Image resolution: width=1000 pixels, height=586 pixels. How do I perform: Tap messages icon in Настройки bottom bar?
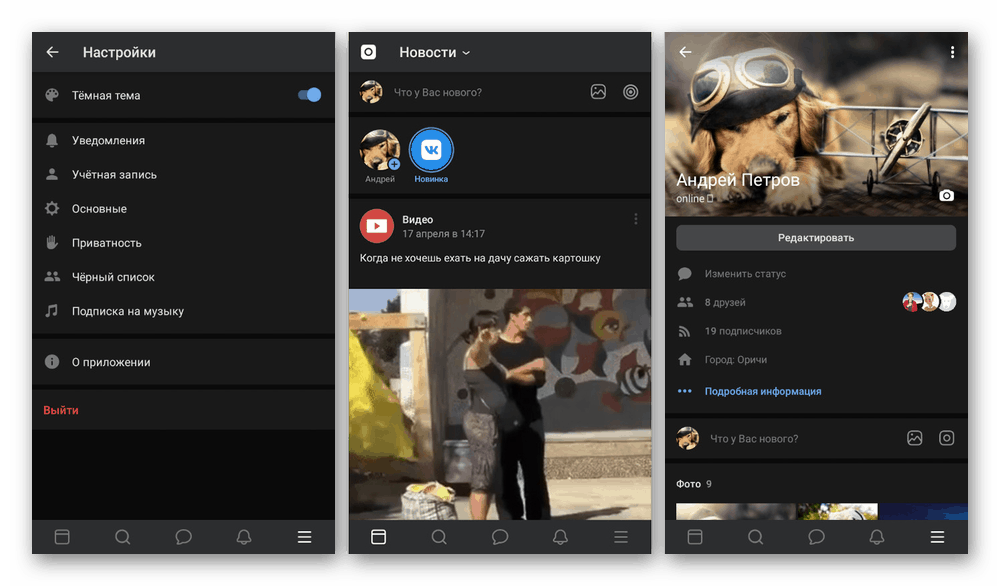pyautogui.click(x=183, y=537)
